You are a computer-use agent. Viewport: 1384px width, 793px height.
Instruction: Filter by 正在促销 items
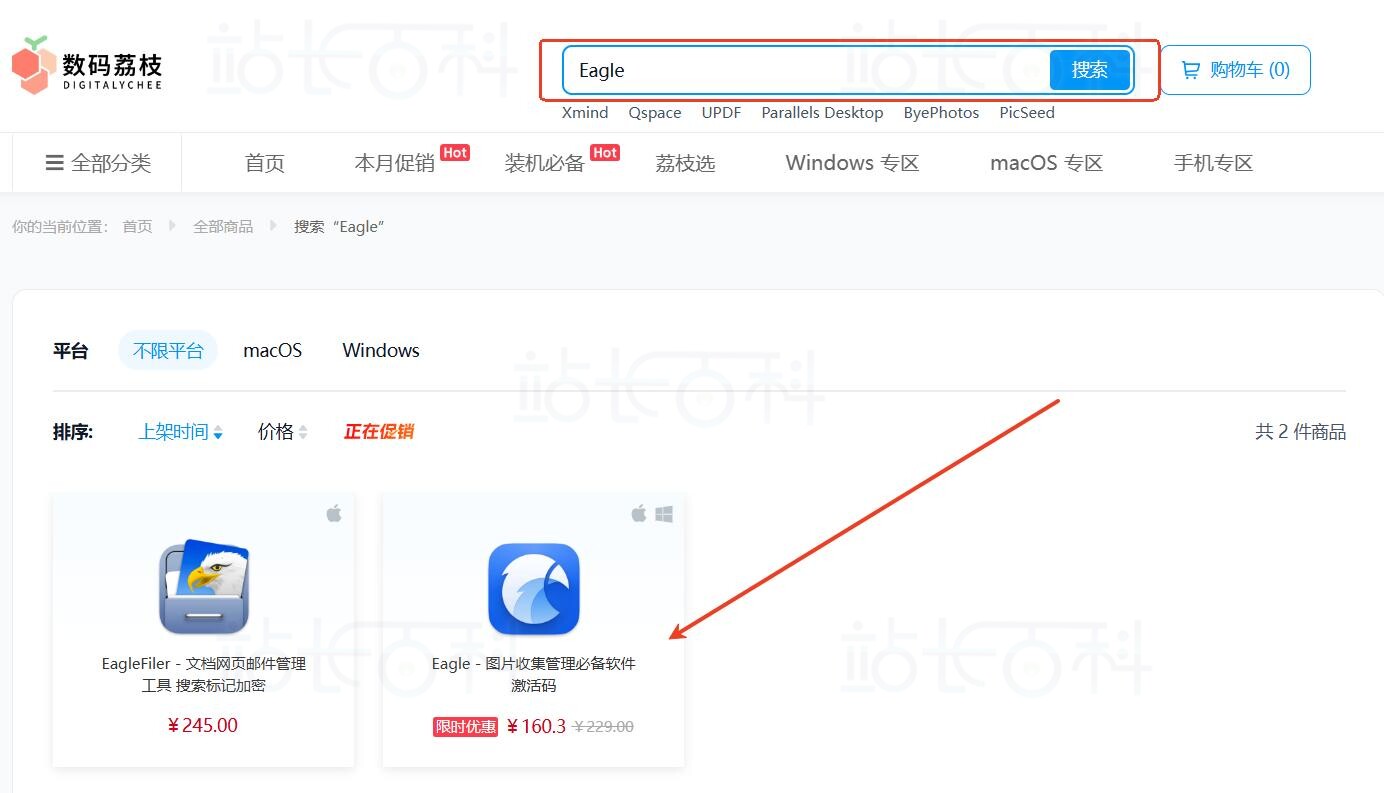[378, 432]
